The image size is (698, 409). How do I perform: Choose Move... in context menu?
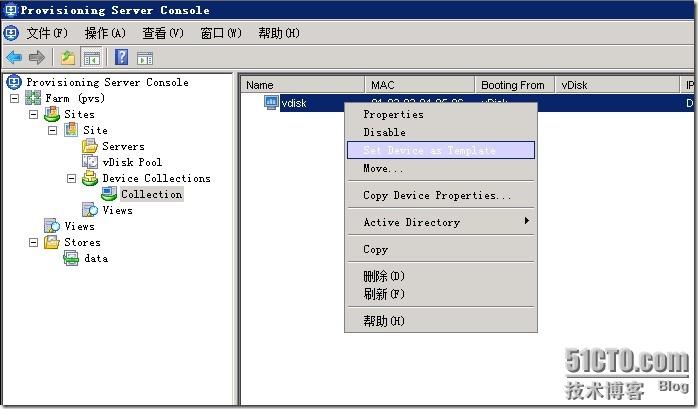pos(441,168)
